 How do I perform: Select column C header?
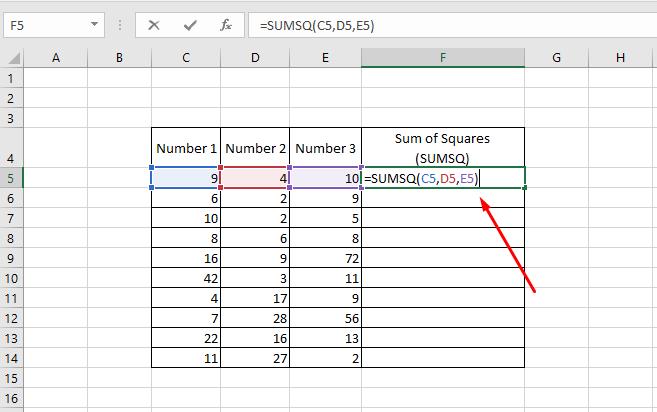[x=186, y=59]
